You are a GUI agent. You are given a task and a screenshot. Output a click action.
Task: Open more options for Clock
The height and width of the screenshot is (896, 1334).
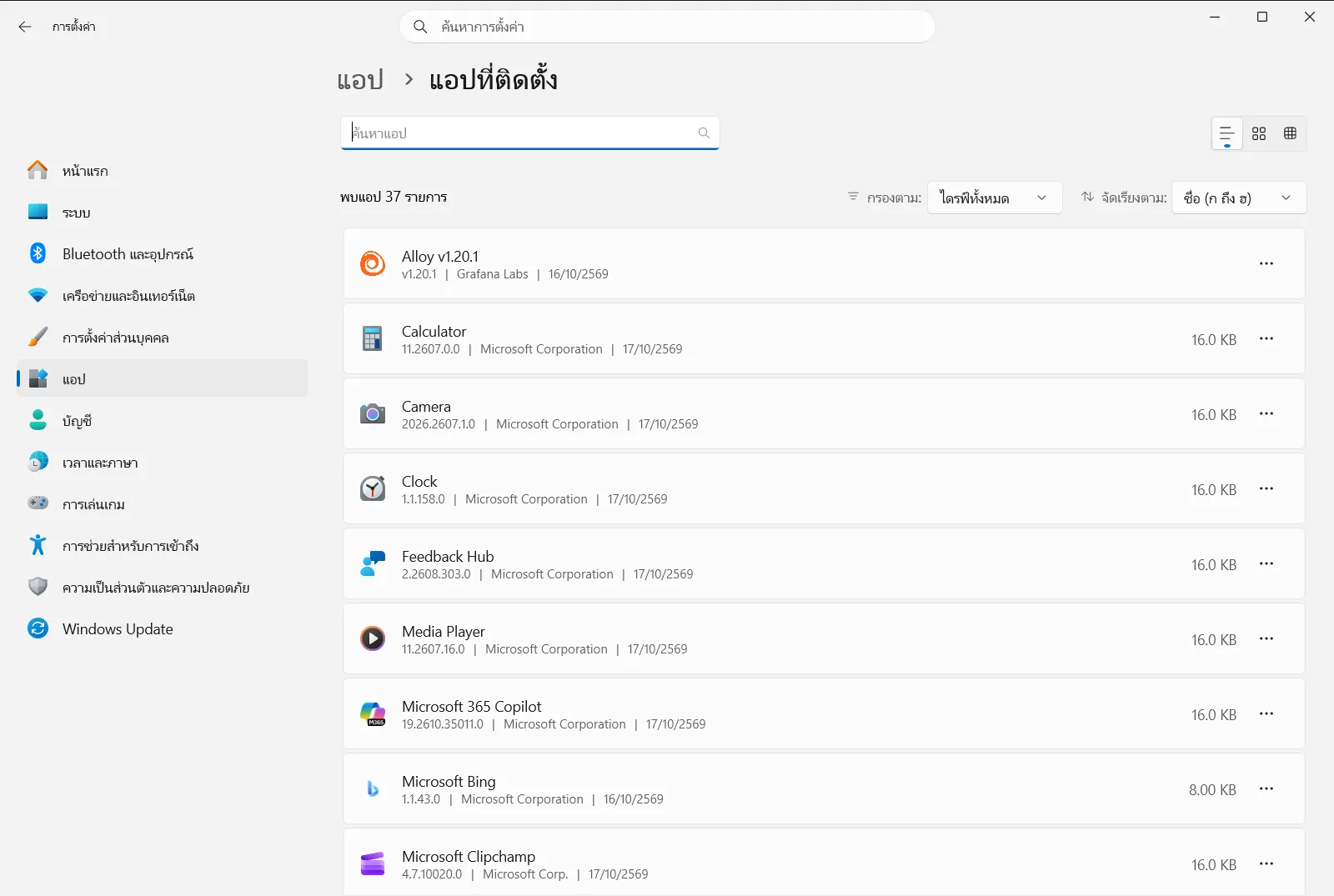[x=1266, y=488]
